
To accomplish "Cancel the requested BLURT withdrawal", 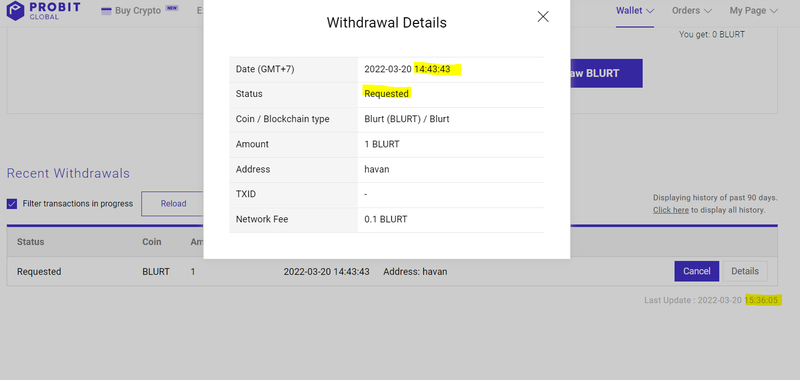I will coord(696,271).
